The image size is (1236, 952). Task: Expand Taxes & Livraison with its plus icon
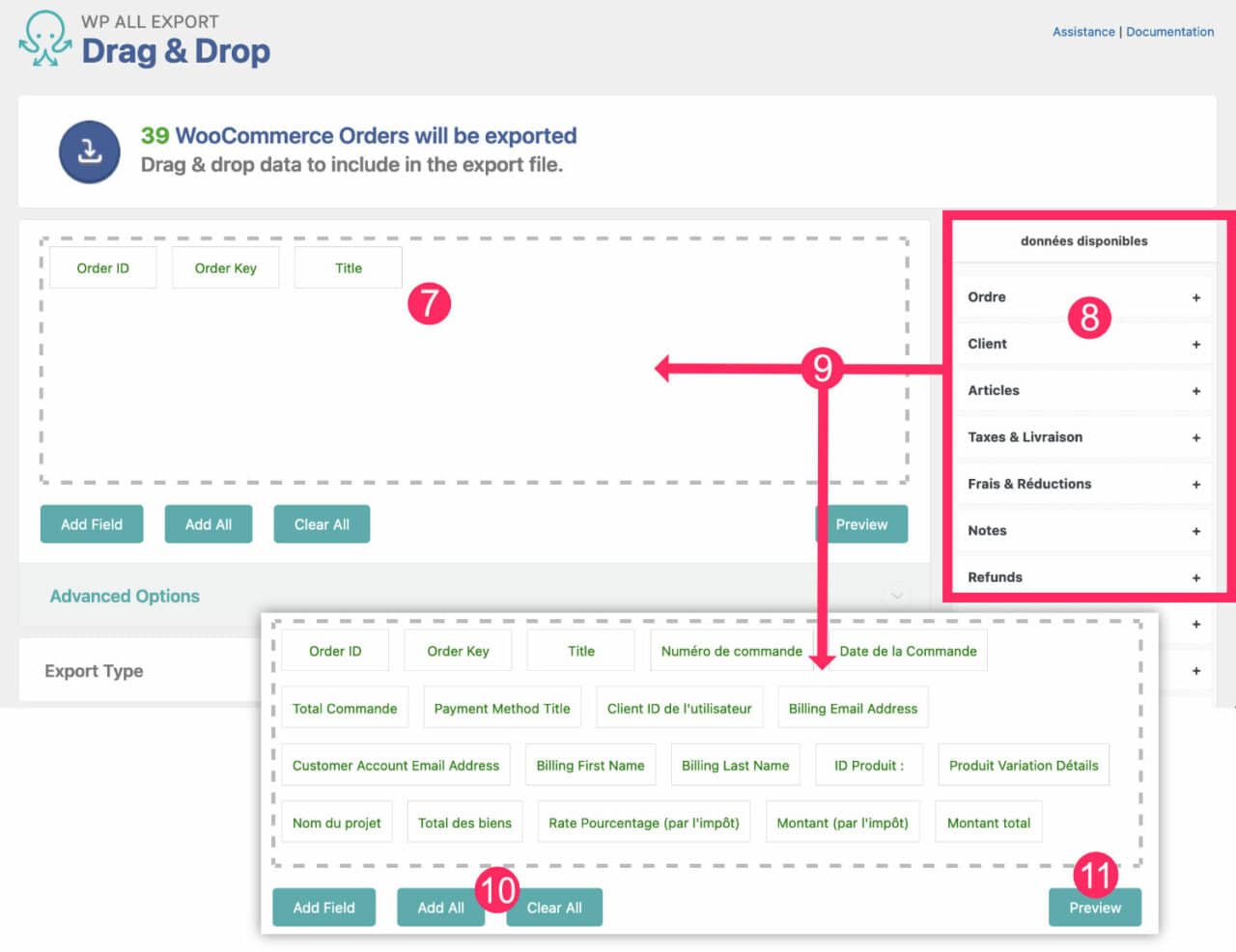point(1195,437)
